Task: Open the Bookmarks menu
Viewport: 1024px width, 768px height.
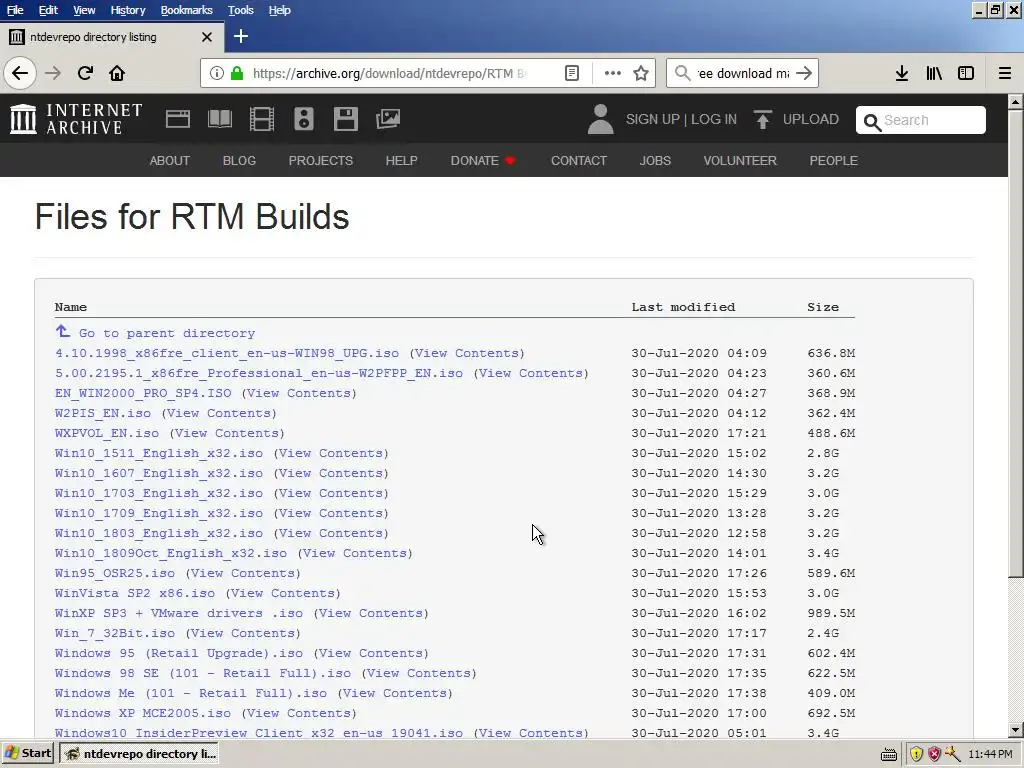Action: (x=186, y=10)
